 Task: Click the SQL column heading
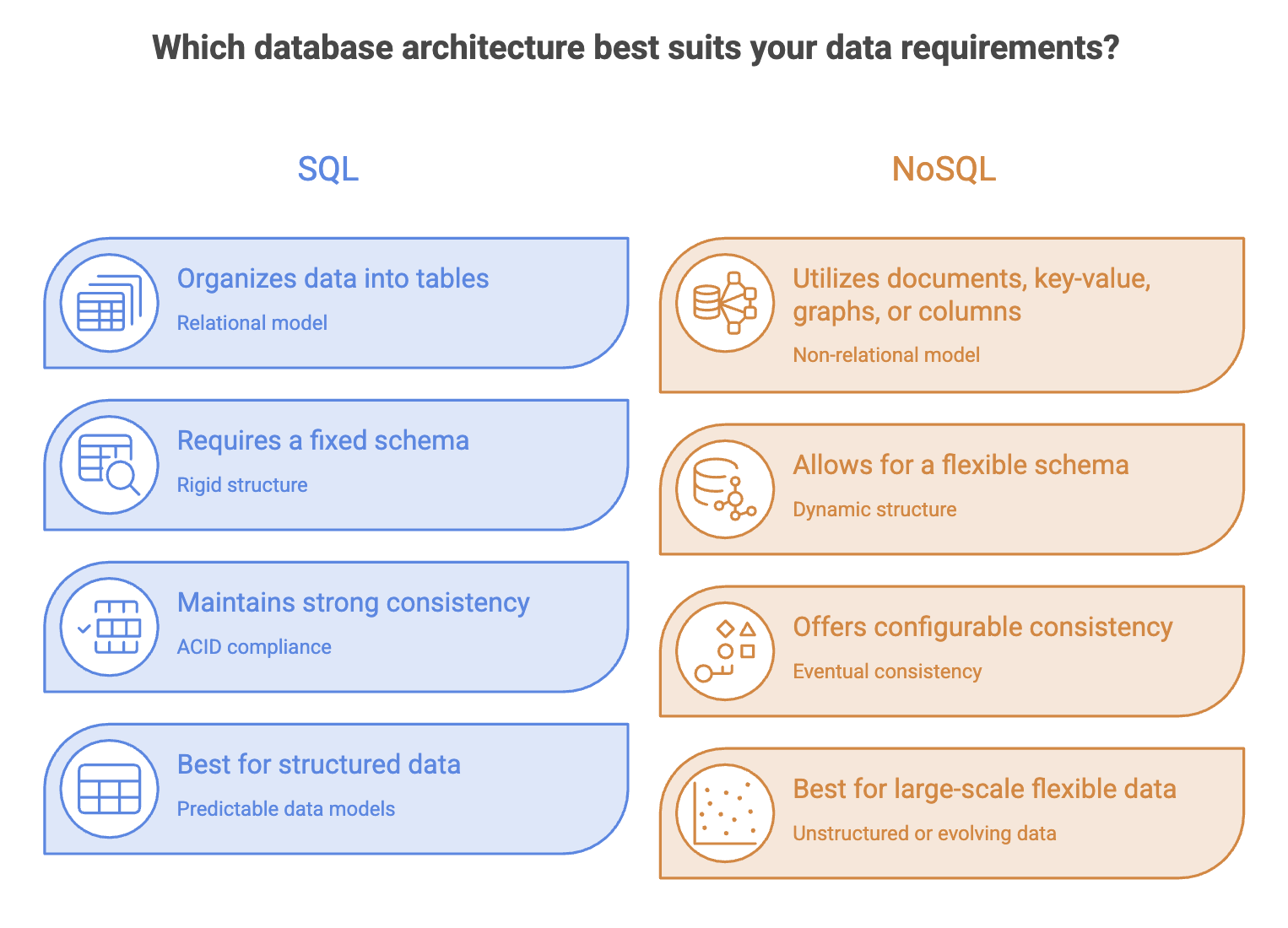tap(328, 169)
